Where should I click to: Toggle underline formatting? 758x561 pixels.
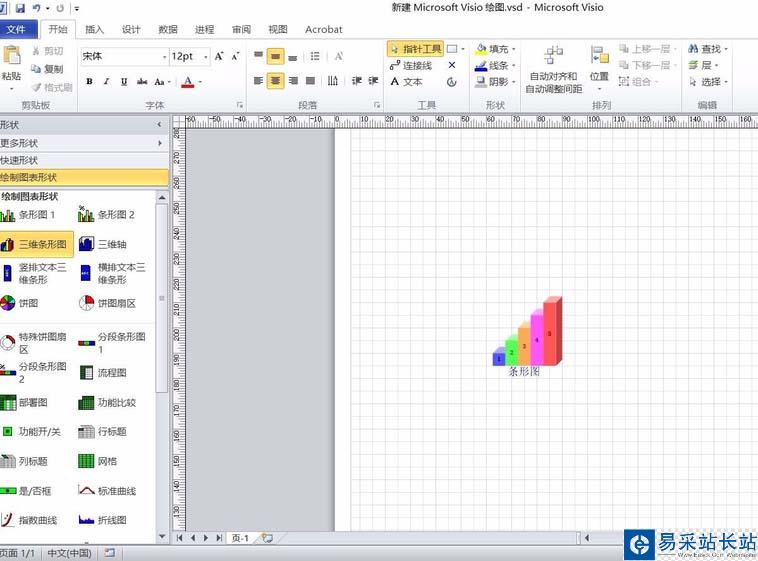pyautogui.click(x=124, y=81)
